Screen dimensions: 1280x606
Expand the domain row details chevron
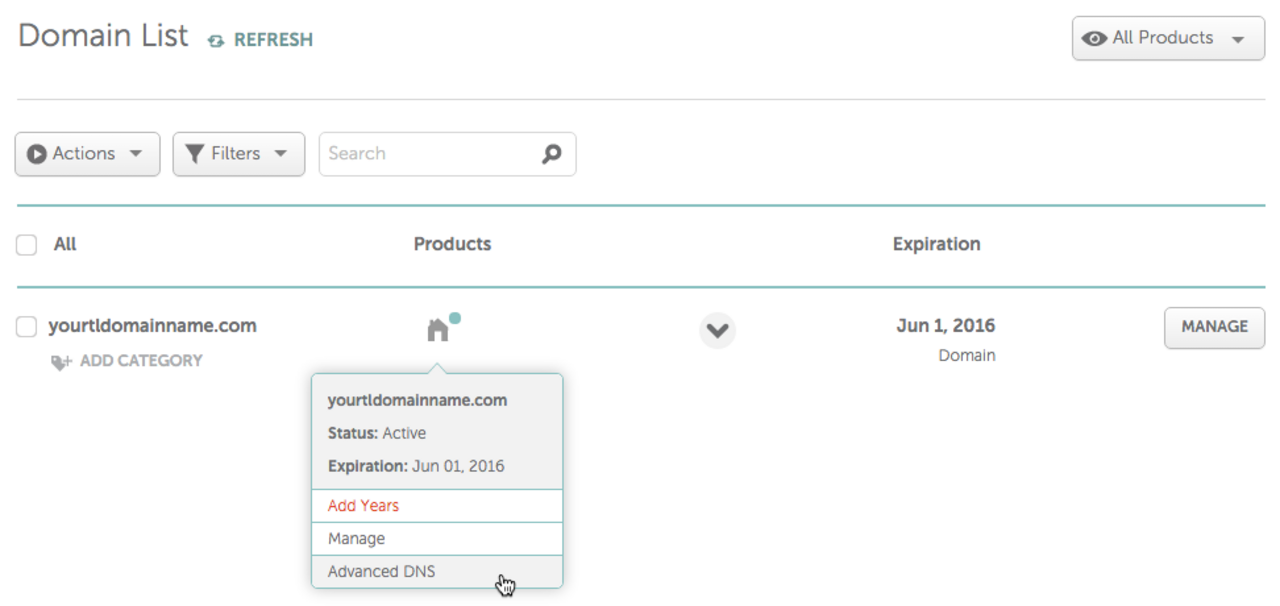(x=717, y=330)
